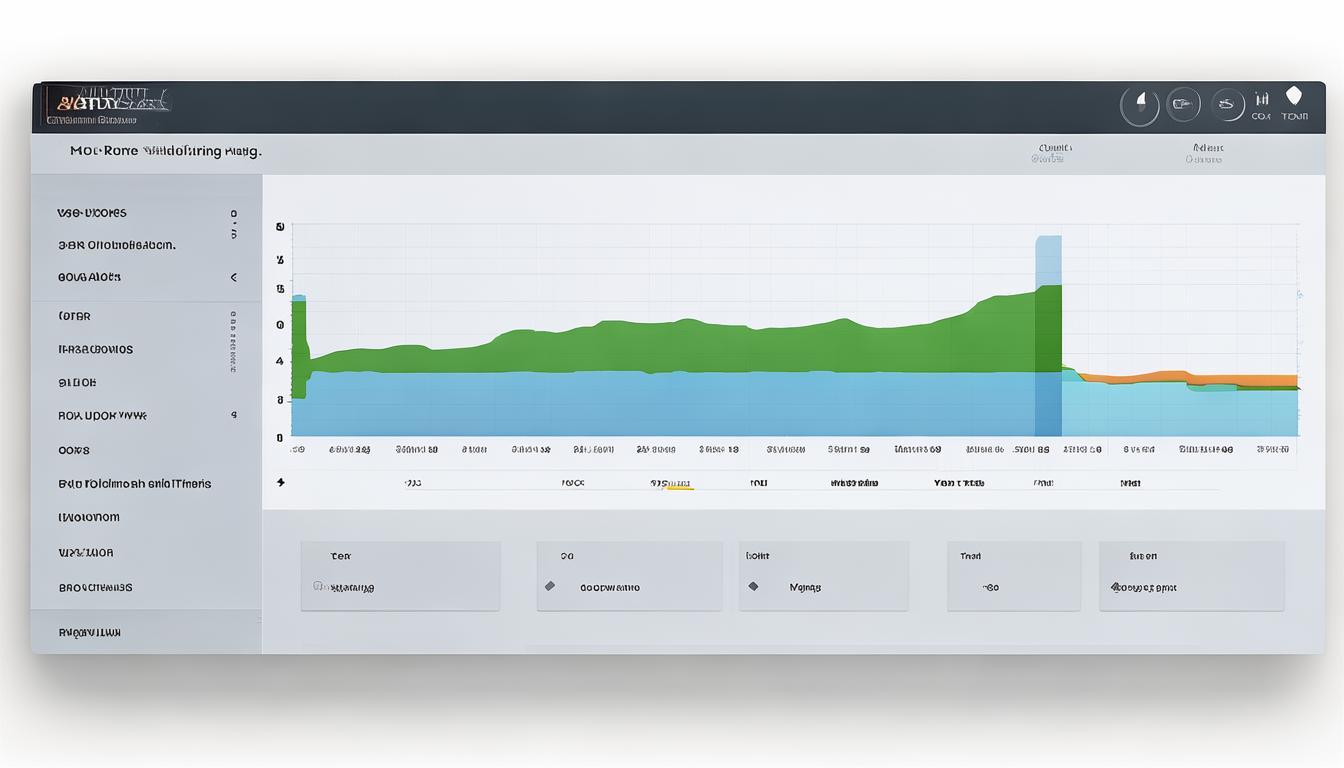
Task: Select the yellow-underlined tab below the chart
Action: 671,483
